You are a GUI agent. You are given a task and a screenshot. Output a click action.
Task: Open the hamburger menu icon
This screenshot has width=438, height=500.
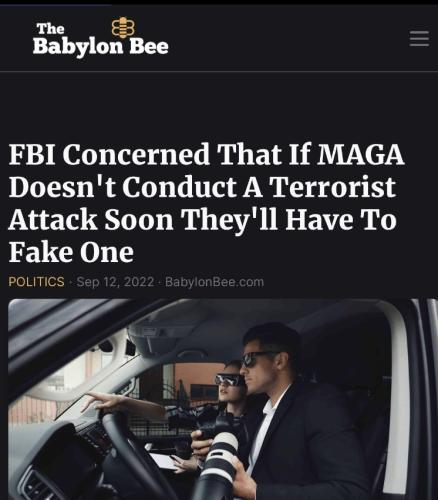[419, 38]
